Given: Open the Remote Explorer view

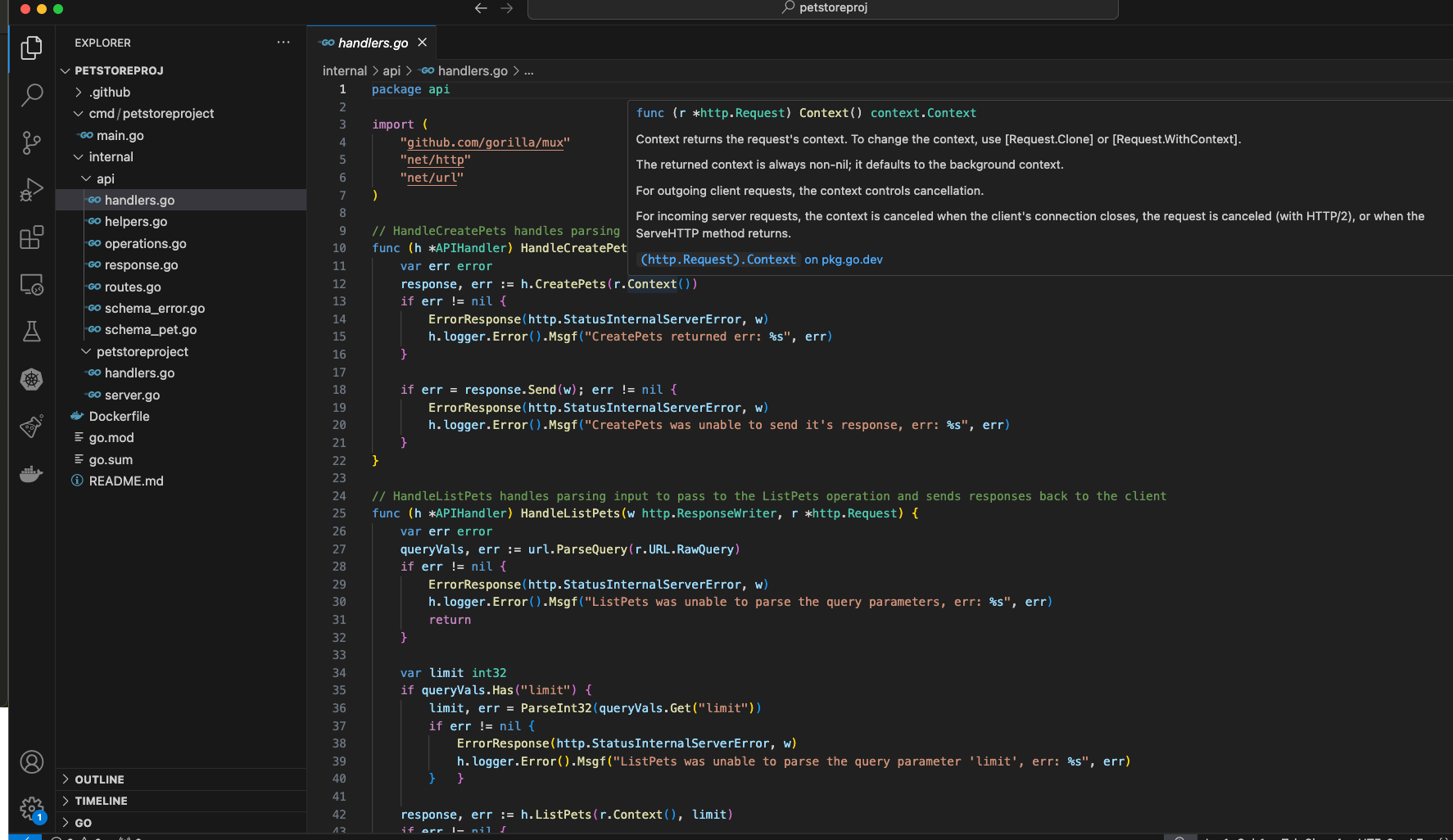Looking at the screenshot, I should (x=31, y=285).
